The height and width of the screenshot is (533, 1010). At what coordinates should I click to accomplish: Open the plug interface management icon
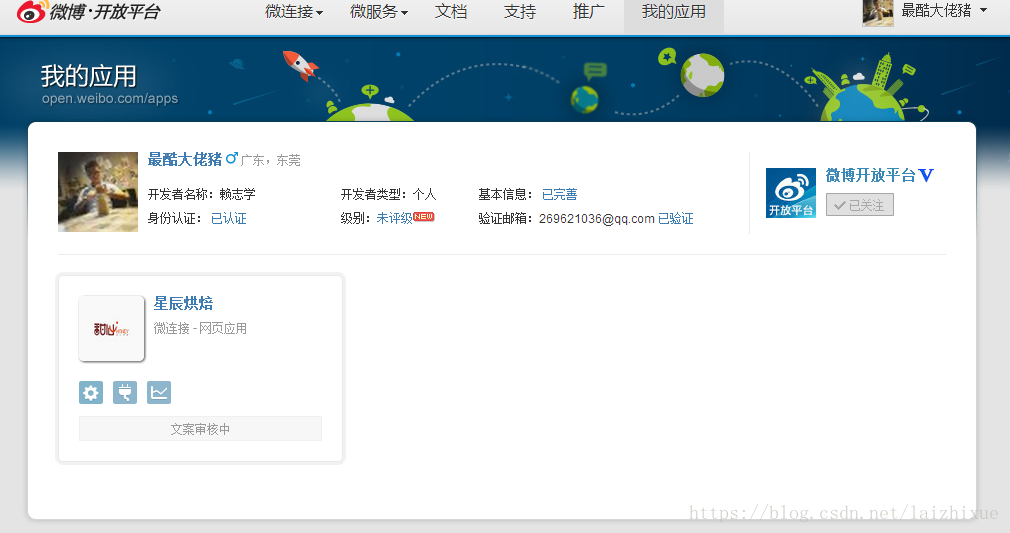(125, 392)
